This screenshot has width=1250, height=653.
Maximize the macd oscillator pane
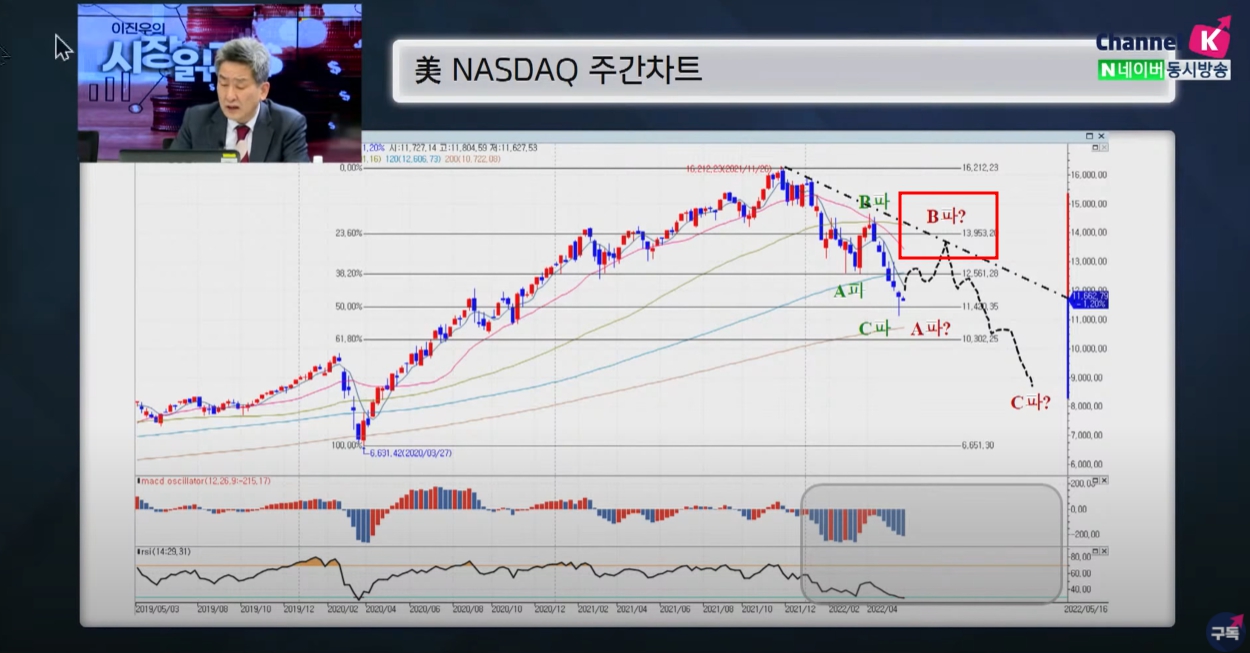1094,481
